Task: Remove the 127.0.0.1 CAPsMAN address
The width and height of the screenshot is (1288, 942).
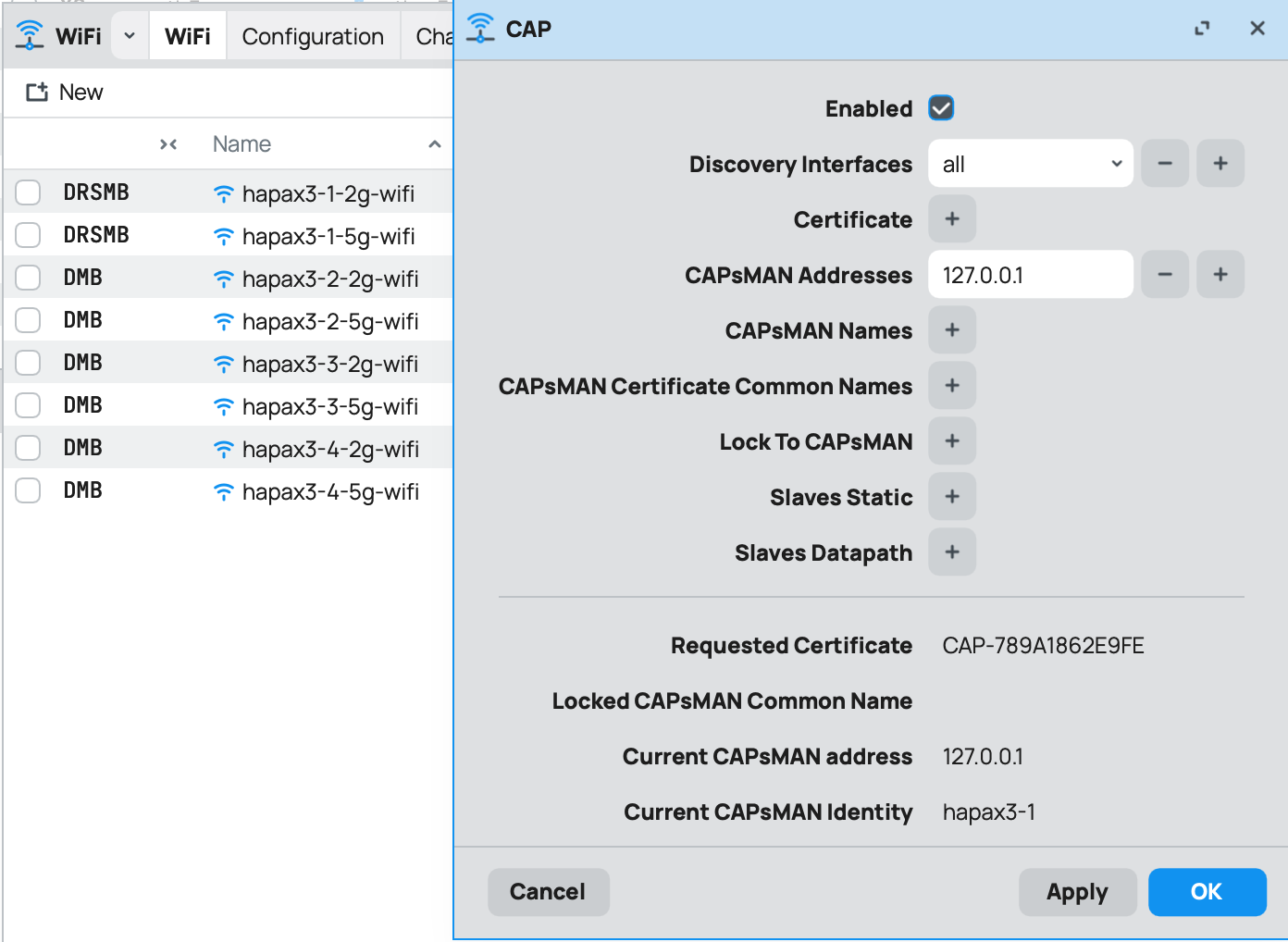Action: (1164, 275)
